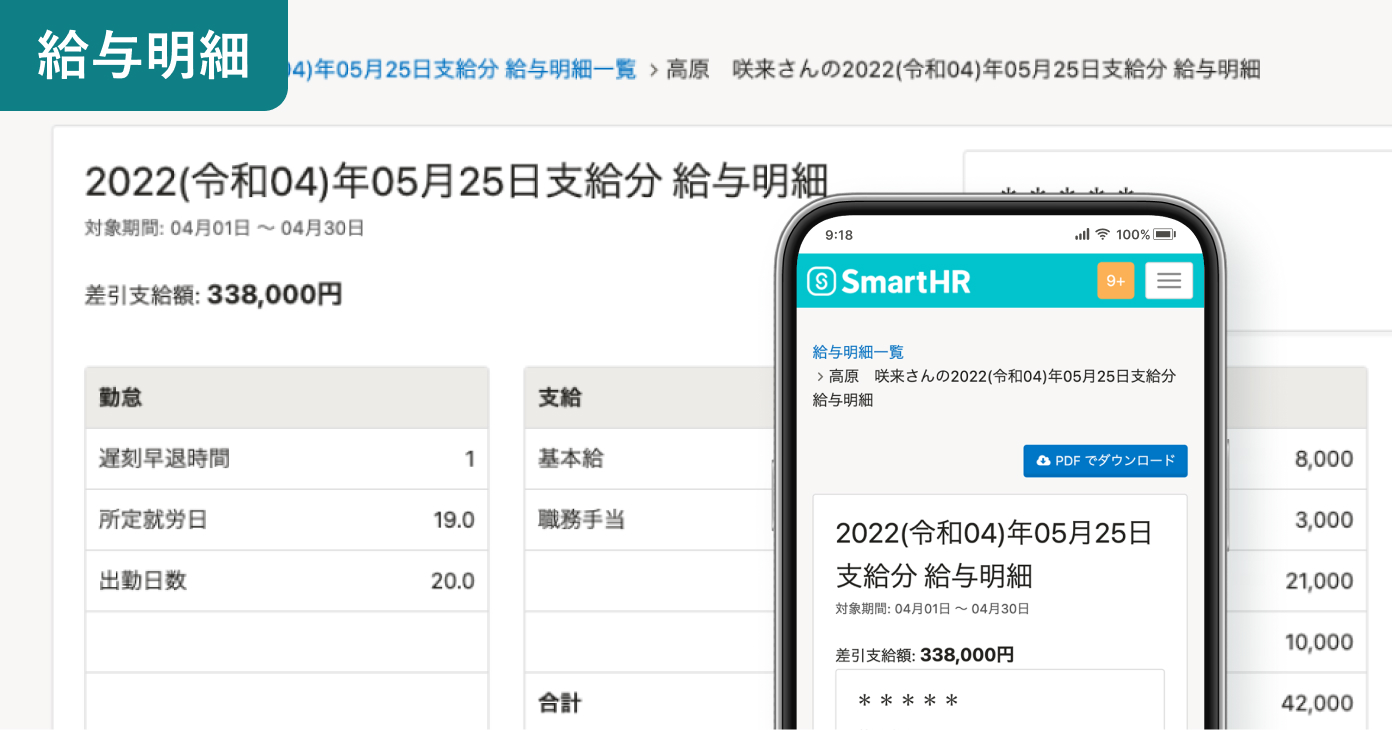The height and width of the screenshot is (730, 1392).
Task: Click the 20.0 value for 出勤日数
Action: (453, 581)
